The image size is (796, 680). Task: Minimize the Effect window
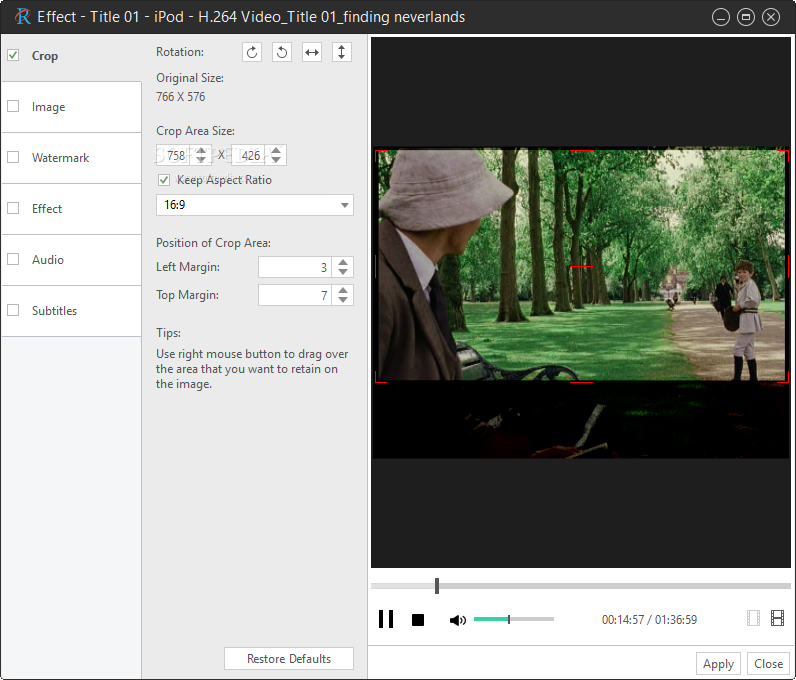720,17
